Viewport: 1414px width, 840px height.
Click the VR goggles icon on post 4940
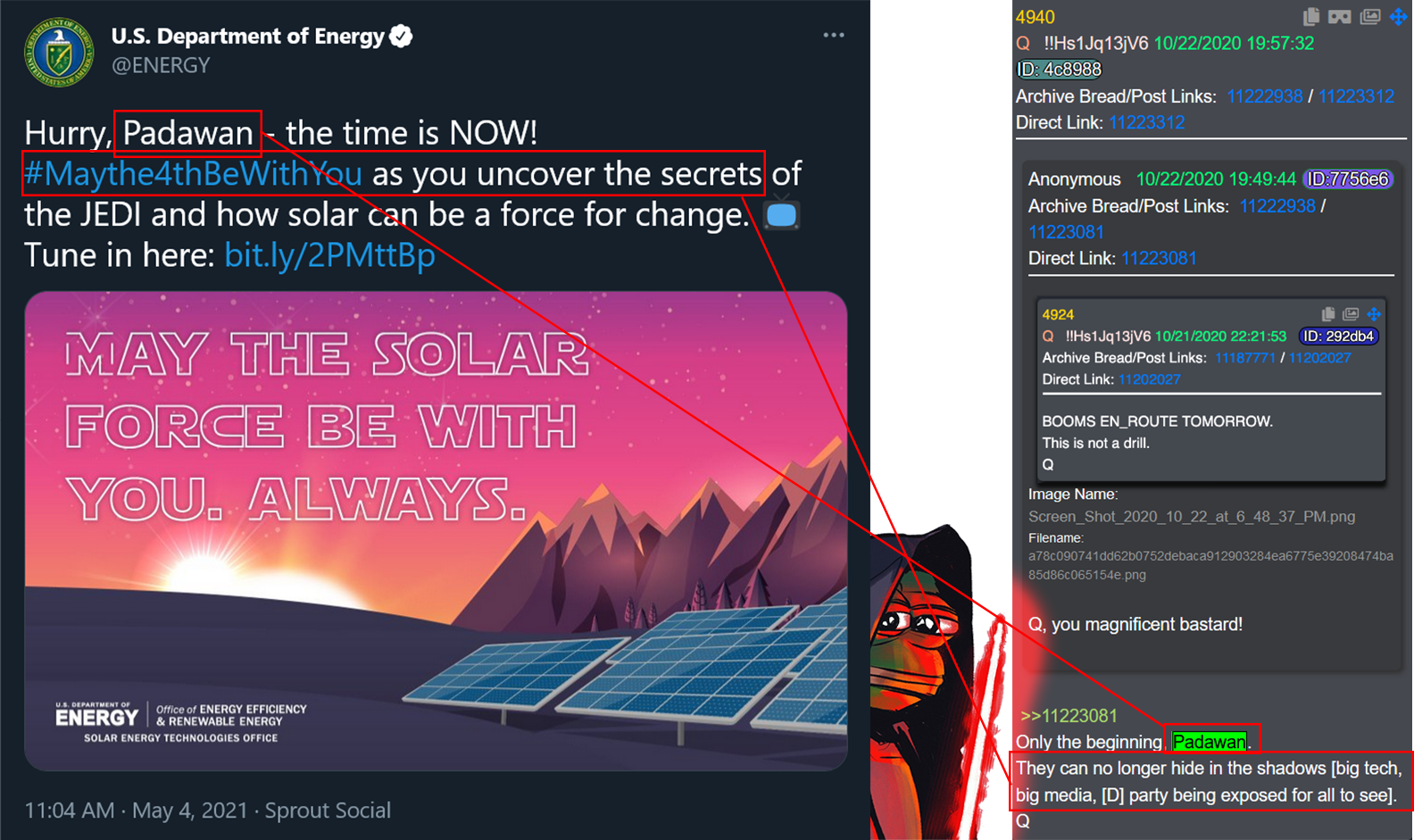click(x=1339, y=17)
